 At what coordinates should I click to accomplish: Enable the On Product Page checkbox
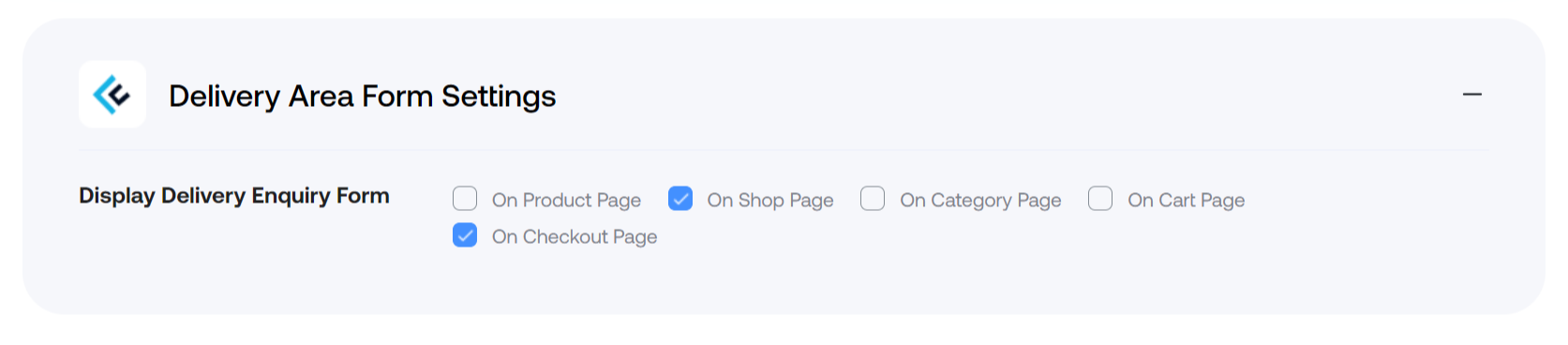pos(465,199)
